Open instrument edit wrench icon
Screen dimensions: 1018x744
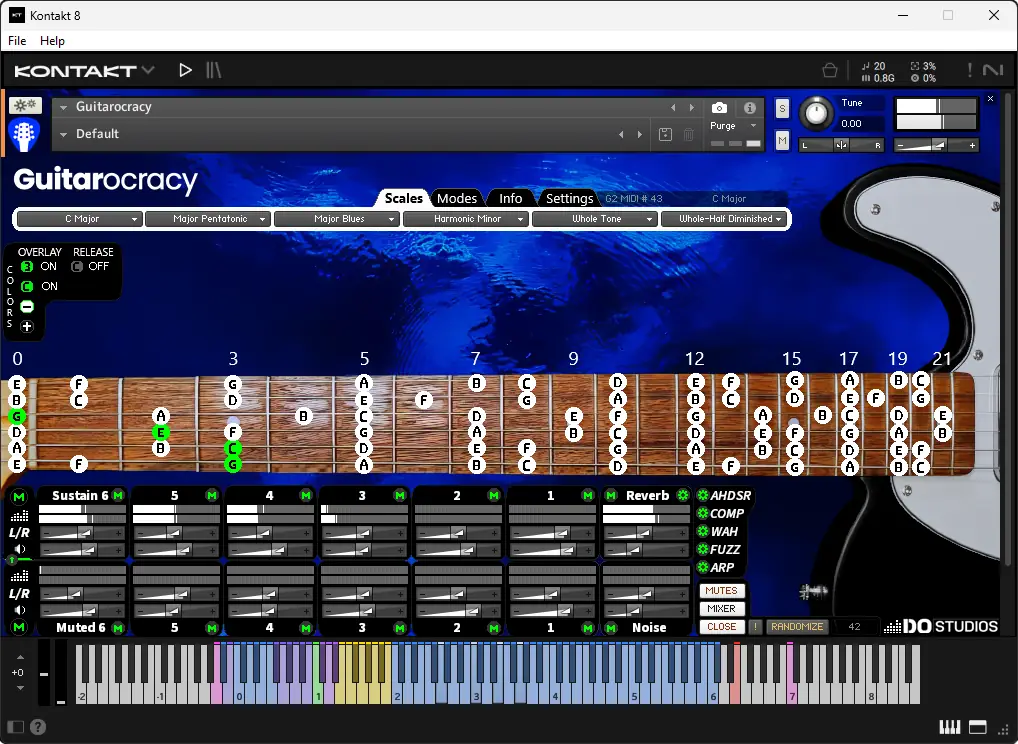click(x=25, y=105)
